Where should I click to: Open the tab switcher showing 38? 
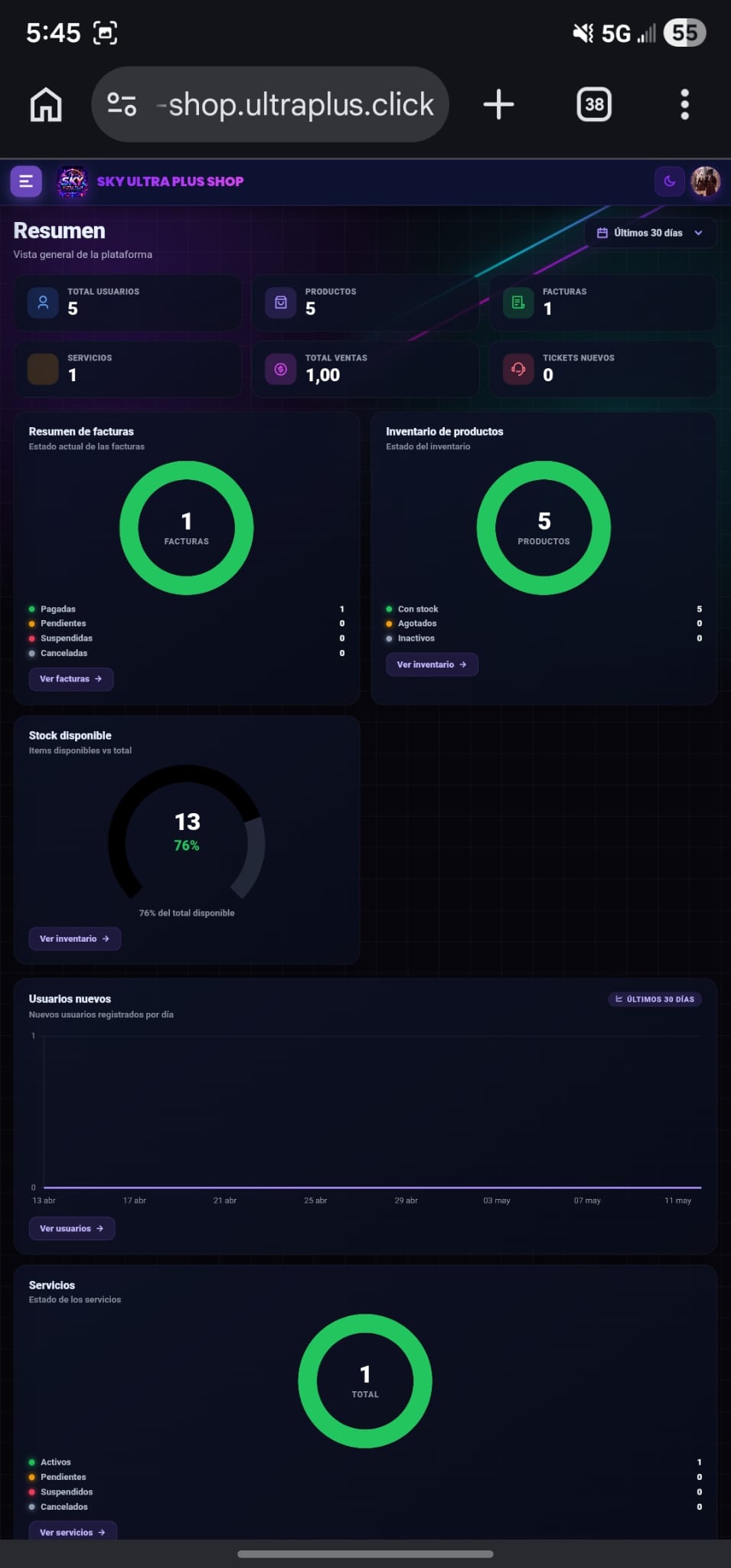[x=594, y=104]
